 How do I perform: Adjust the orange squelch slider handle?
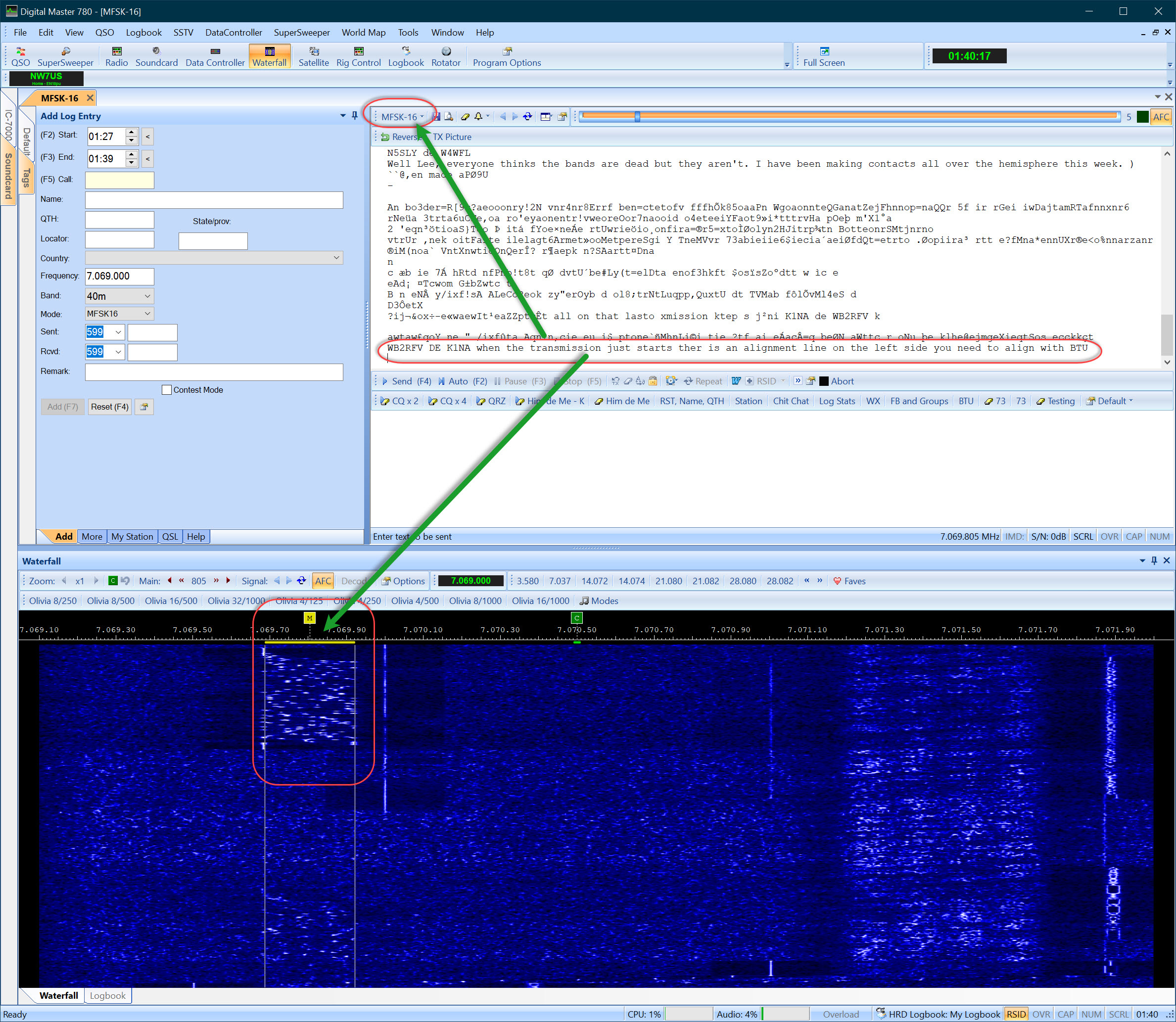637,116
